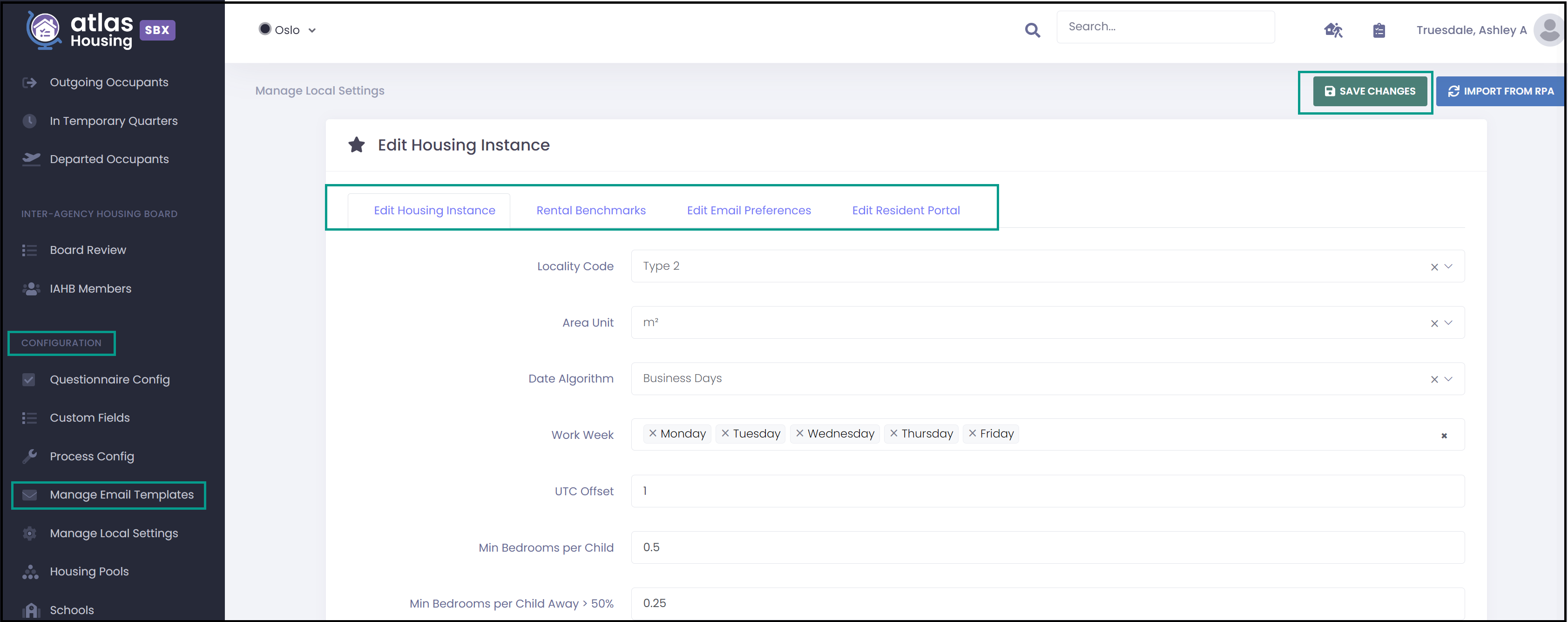Clear the Area Unit selection
The height and width of the screenshot is (622, 1568).
pyautogui.click(x=1434, y=323)
